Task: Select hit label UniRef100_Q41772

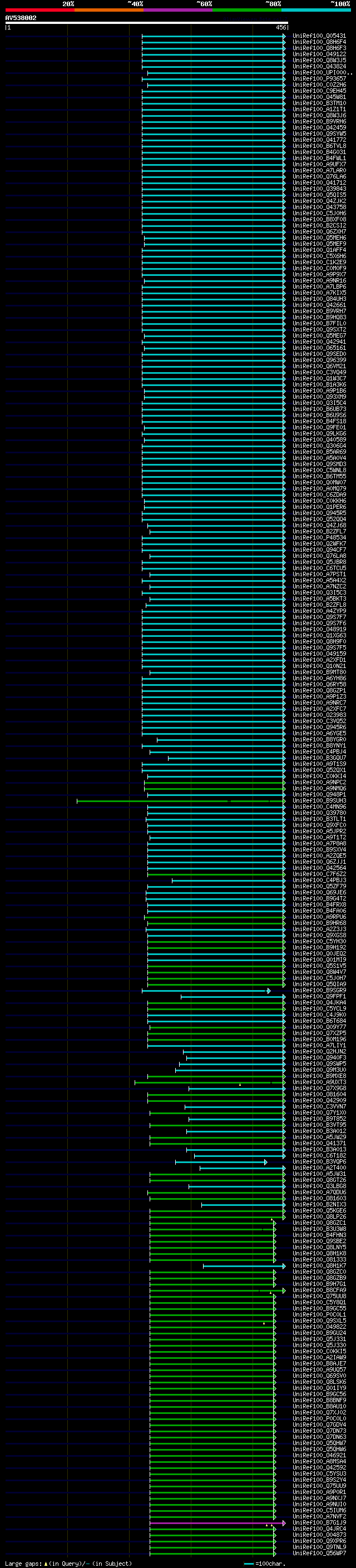Action: click(x=319, y=140)
